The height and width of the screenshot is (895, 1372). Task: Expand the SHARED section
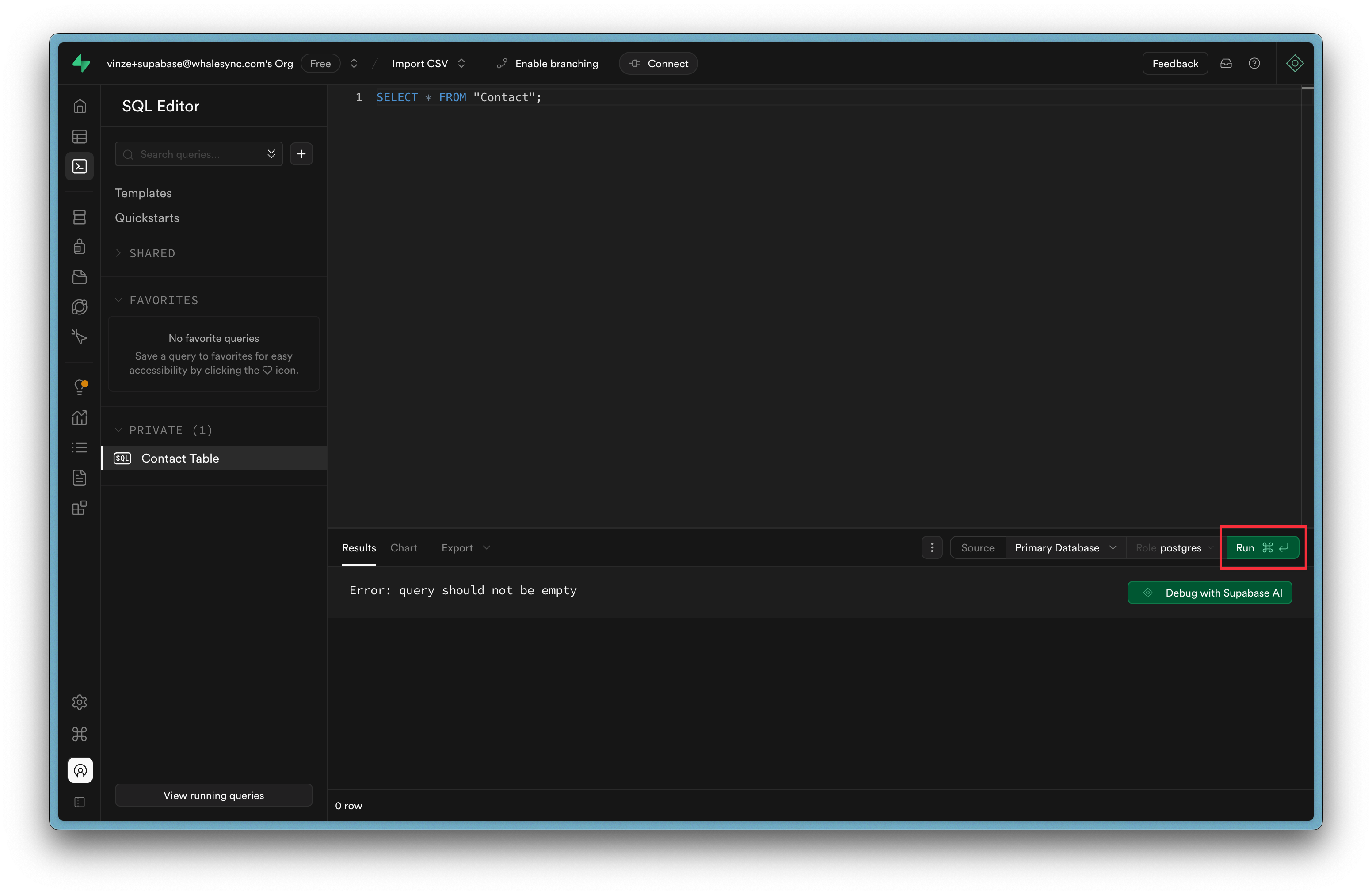145,253
